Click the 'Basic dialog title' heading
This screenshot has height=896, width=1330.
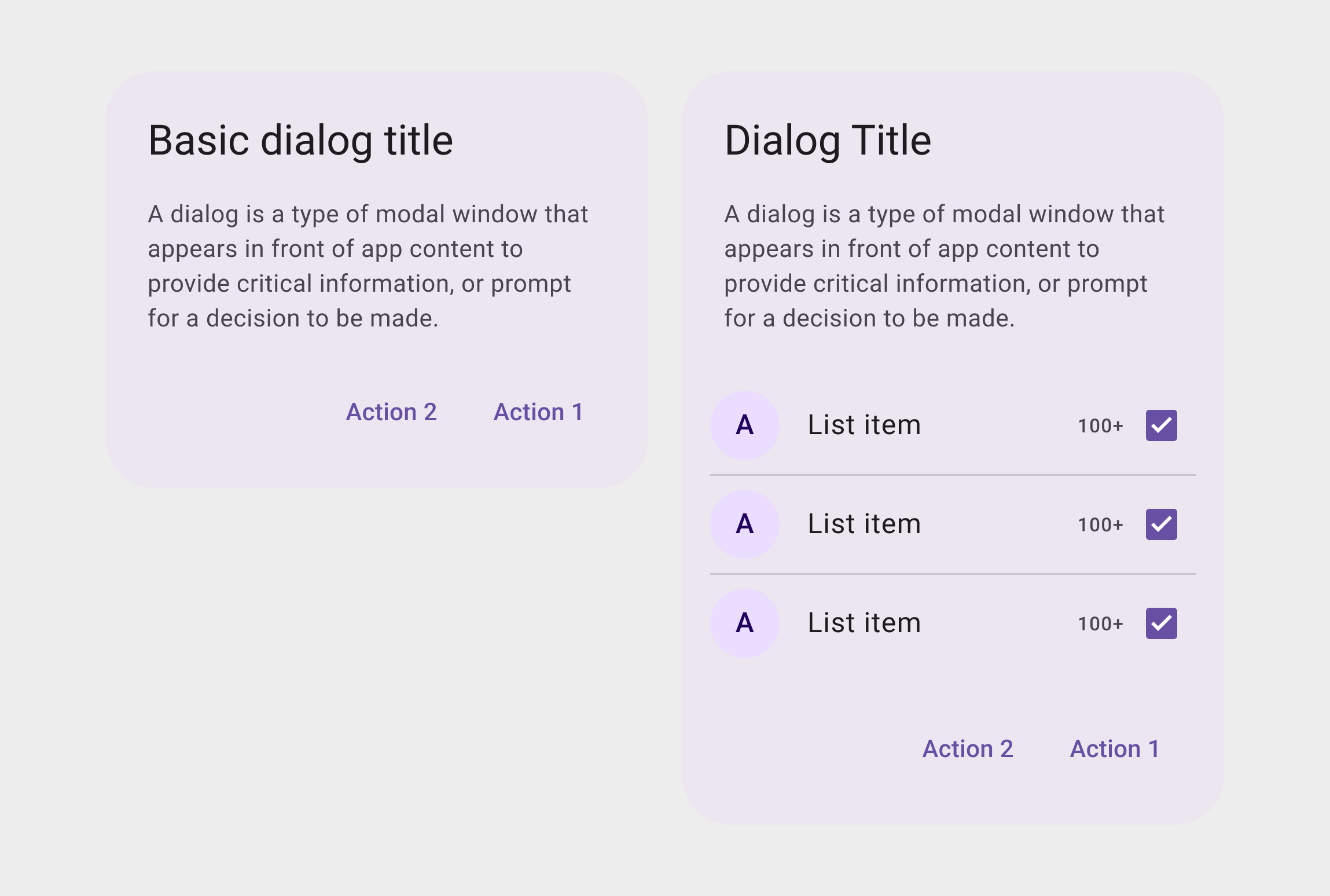300,141
